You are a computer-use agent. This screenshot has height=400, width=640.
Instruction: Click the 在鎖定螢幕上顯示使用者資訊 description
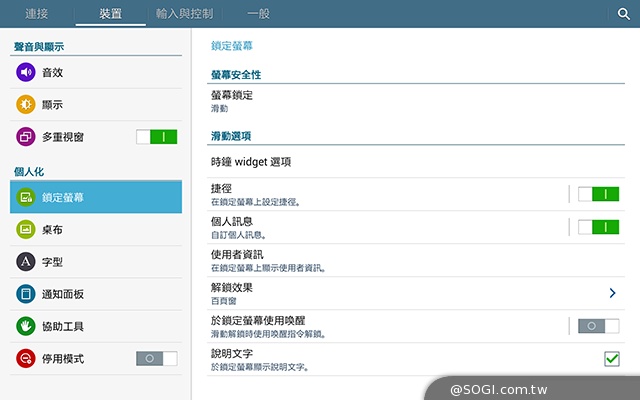tap(268, 268)
